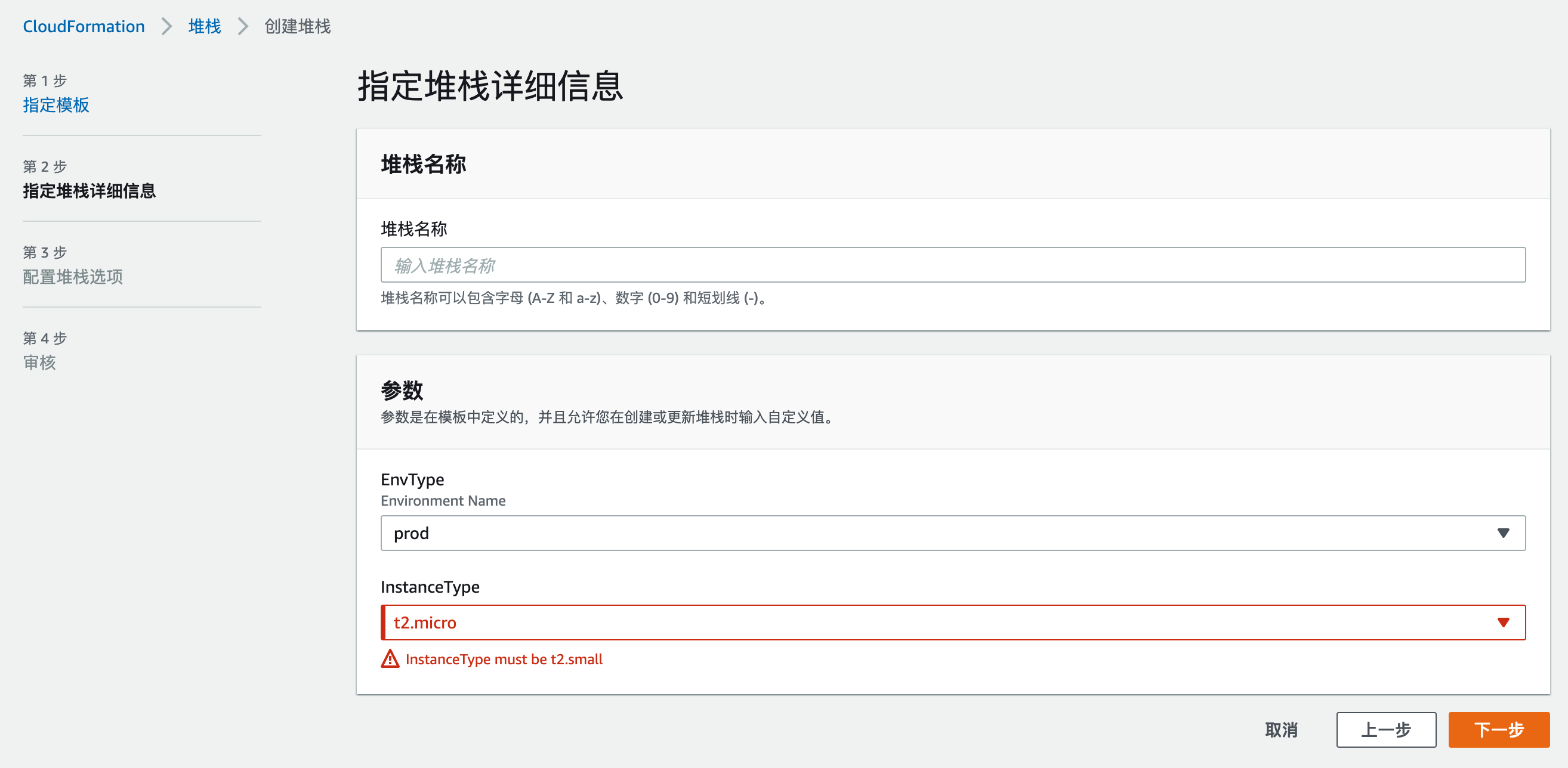This screenshot has height=768, width=1568.
Task: Click the 创建堆栈 breadcrumb text
Action: tap(297, 27)
